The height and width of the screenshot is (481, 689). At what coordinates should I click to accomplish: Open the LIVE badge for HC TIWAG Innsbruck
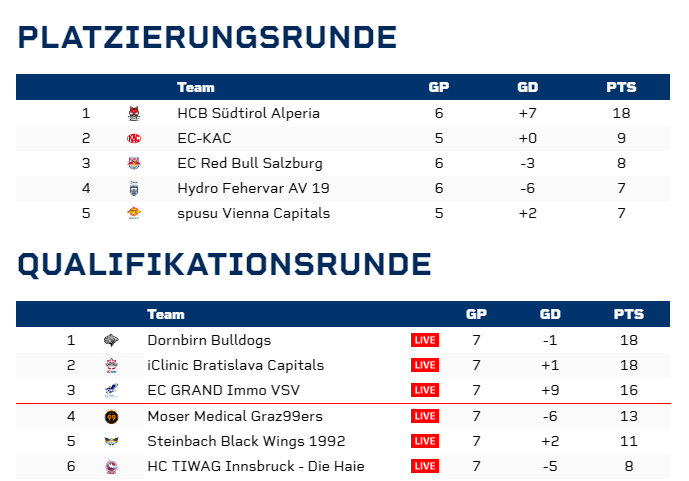click(425, 466)
